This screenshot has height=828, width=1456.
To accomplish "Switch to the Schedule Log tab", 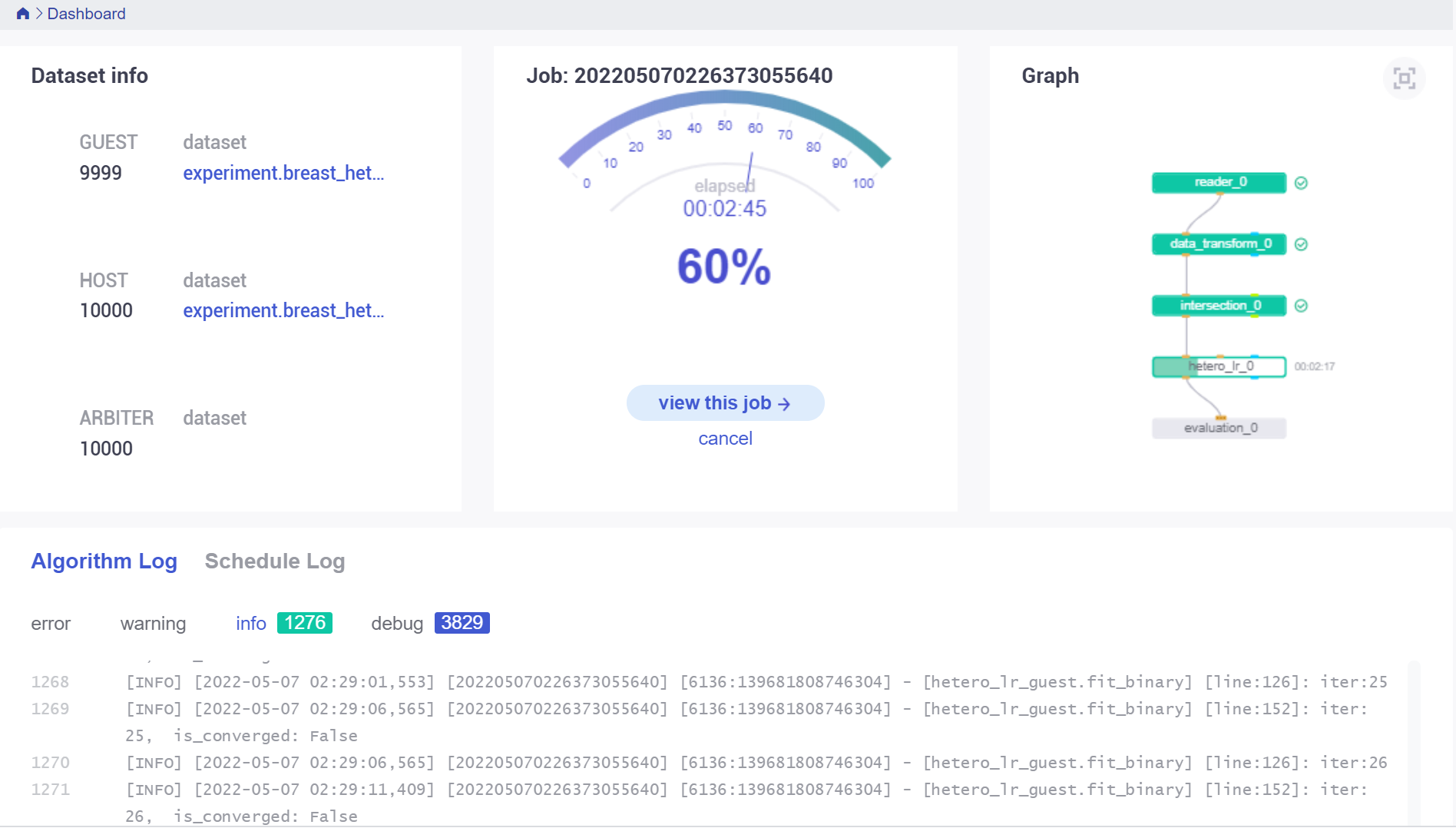I will coord(274,561).
